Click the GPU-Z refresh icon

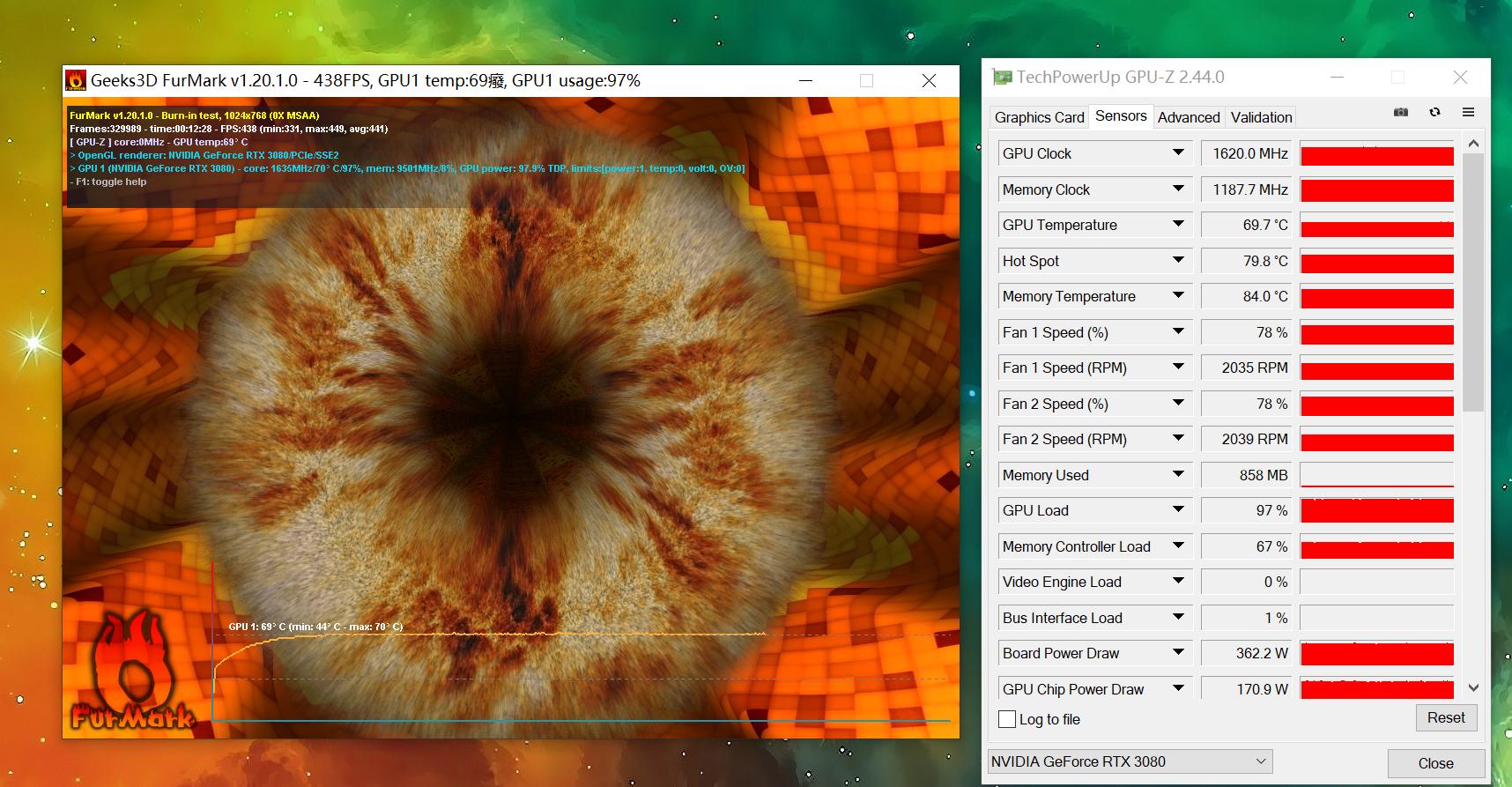pyautogui.click(x=1434, y=113)
